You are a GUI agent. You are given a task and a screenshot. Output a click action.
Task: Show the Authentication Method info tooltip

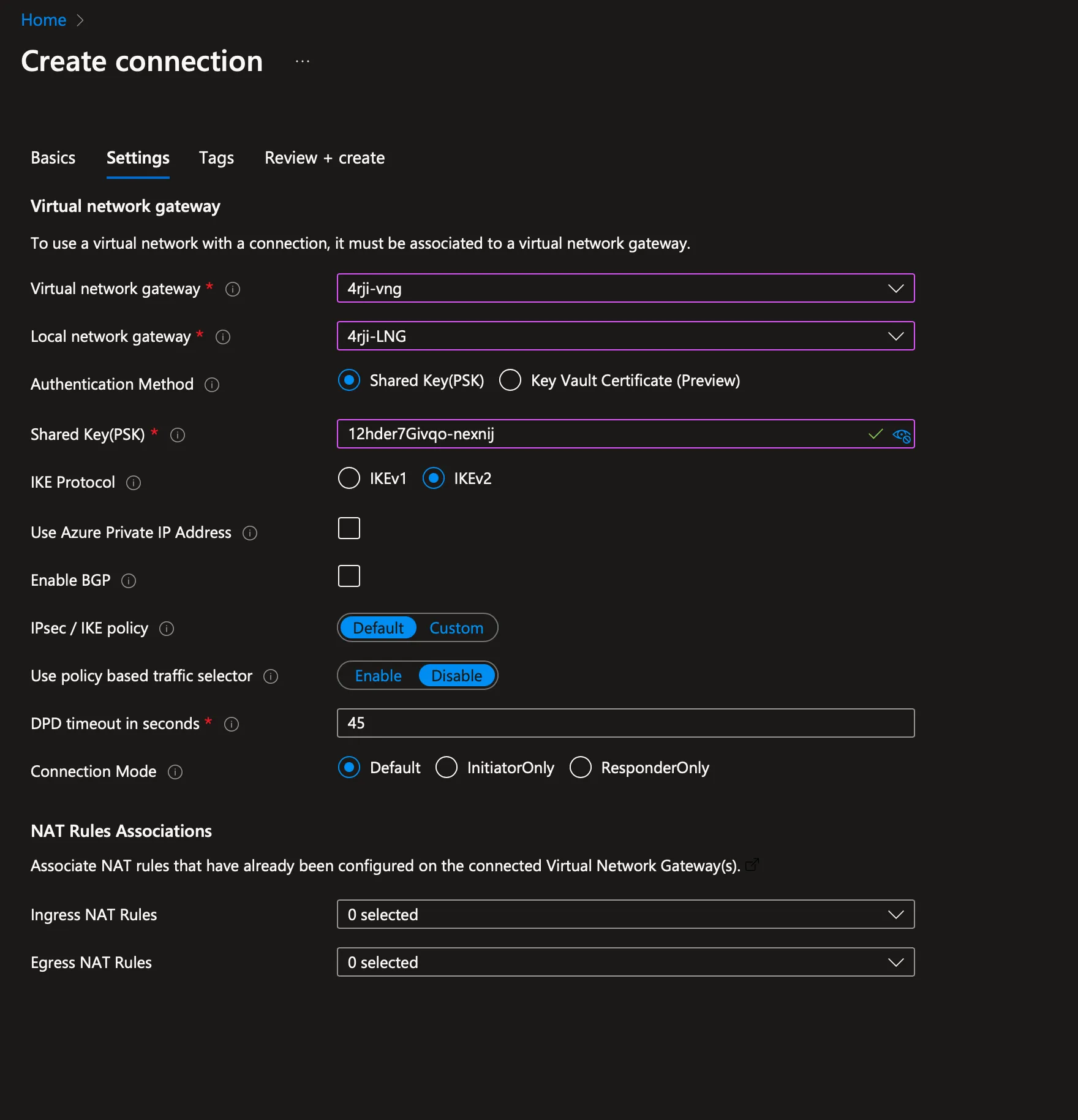(x=211, y=385)
